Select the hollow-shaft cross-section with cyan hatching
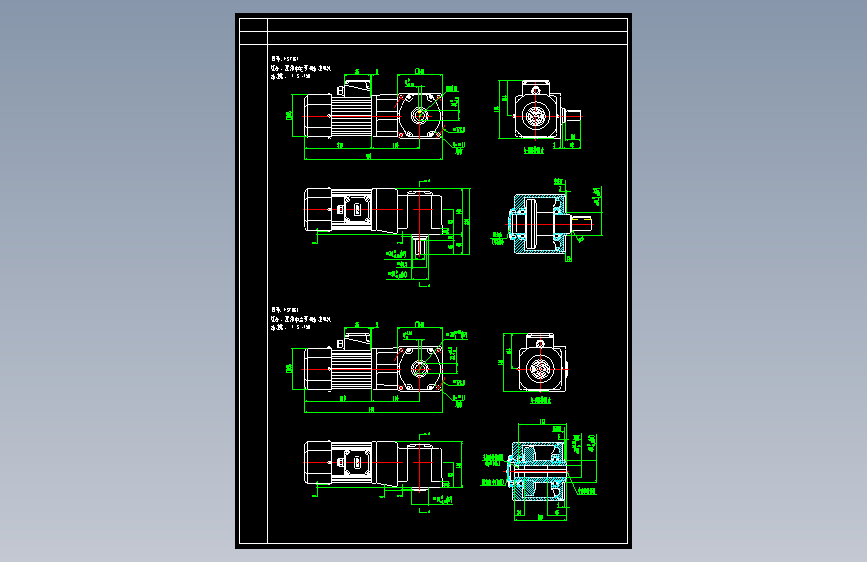Image resolution: width=867 pixels, height=562 pixels. tap(539, 471)
